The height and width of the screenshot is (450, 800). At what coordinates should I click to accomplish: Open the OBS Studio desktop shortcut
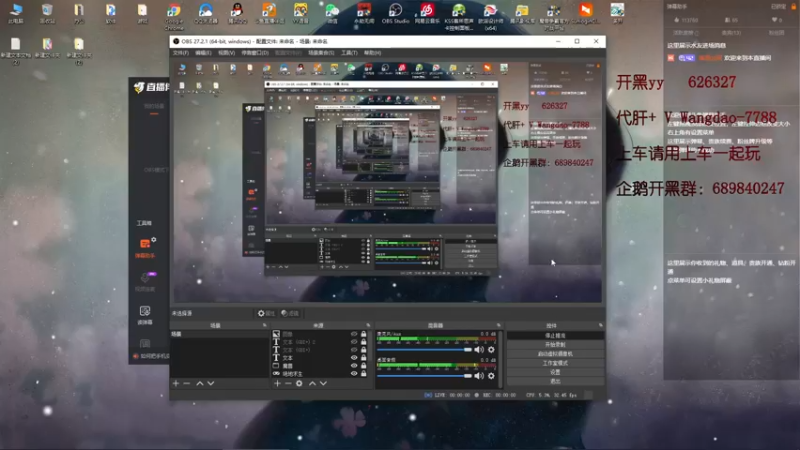pyautogui.click(x=395, y=14)
